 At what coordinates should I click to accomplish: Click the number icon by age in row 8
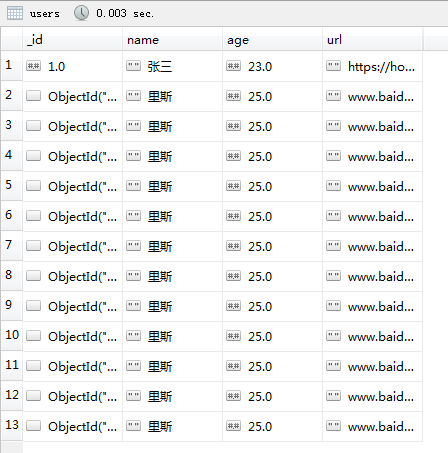tap(233, 276)
